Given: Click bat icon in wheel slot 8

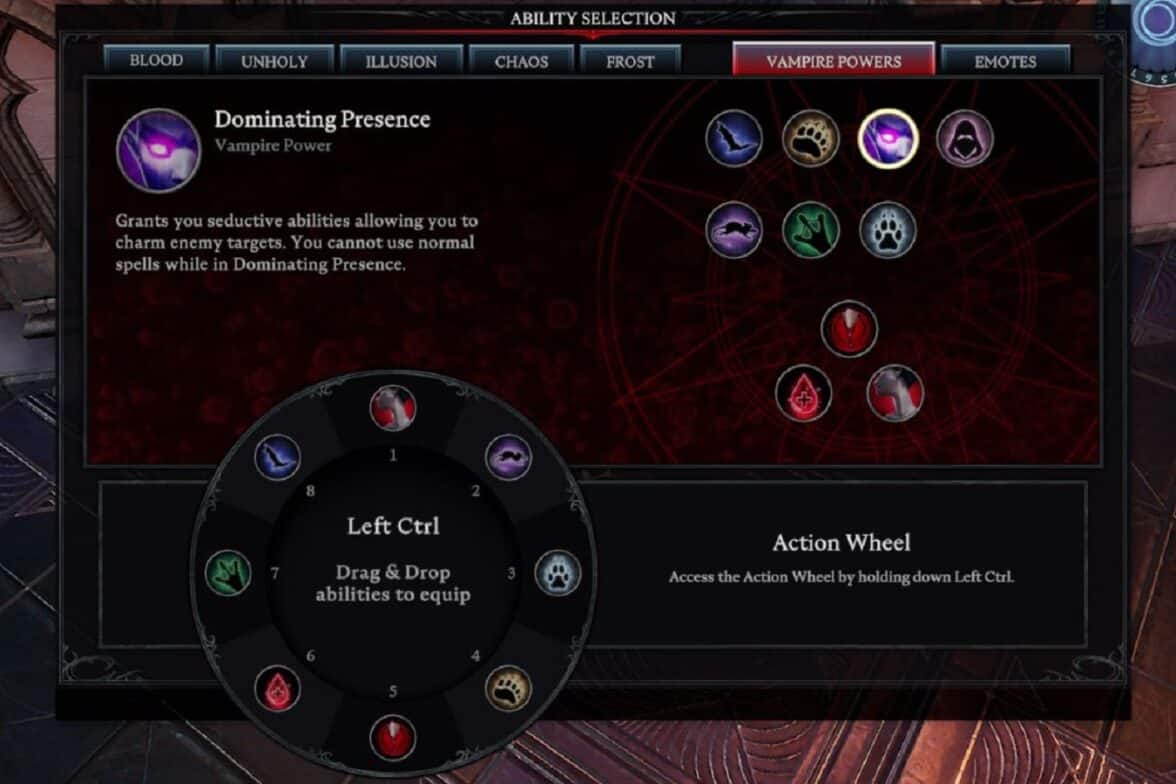Looking at the screenshot, I should click(278, 457).
